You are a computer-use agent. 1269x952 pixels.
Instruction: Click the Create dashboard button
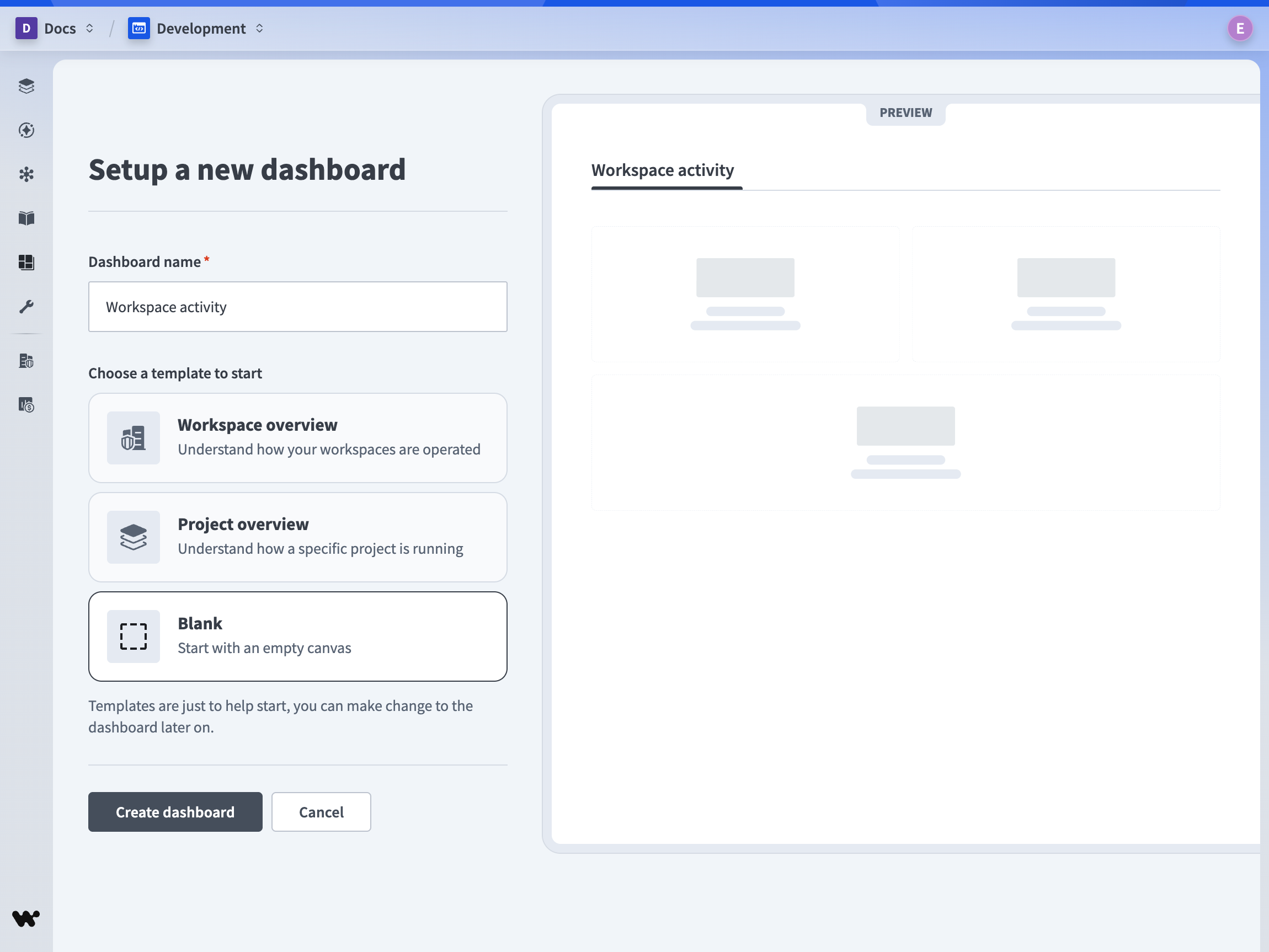coord(175,811)
